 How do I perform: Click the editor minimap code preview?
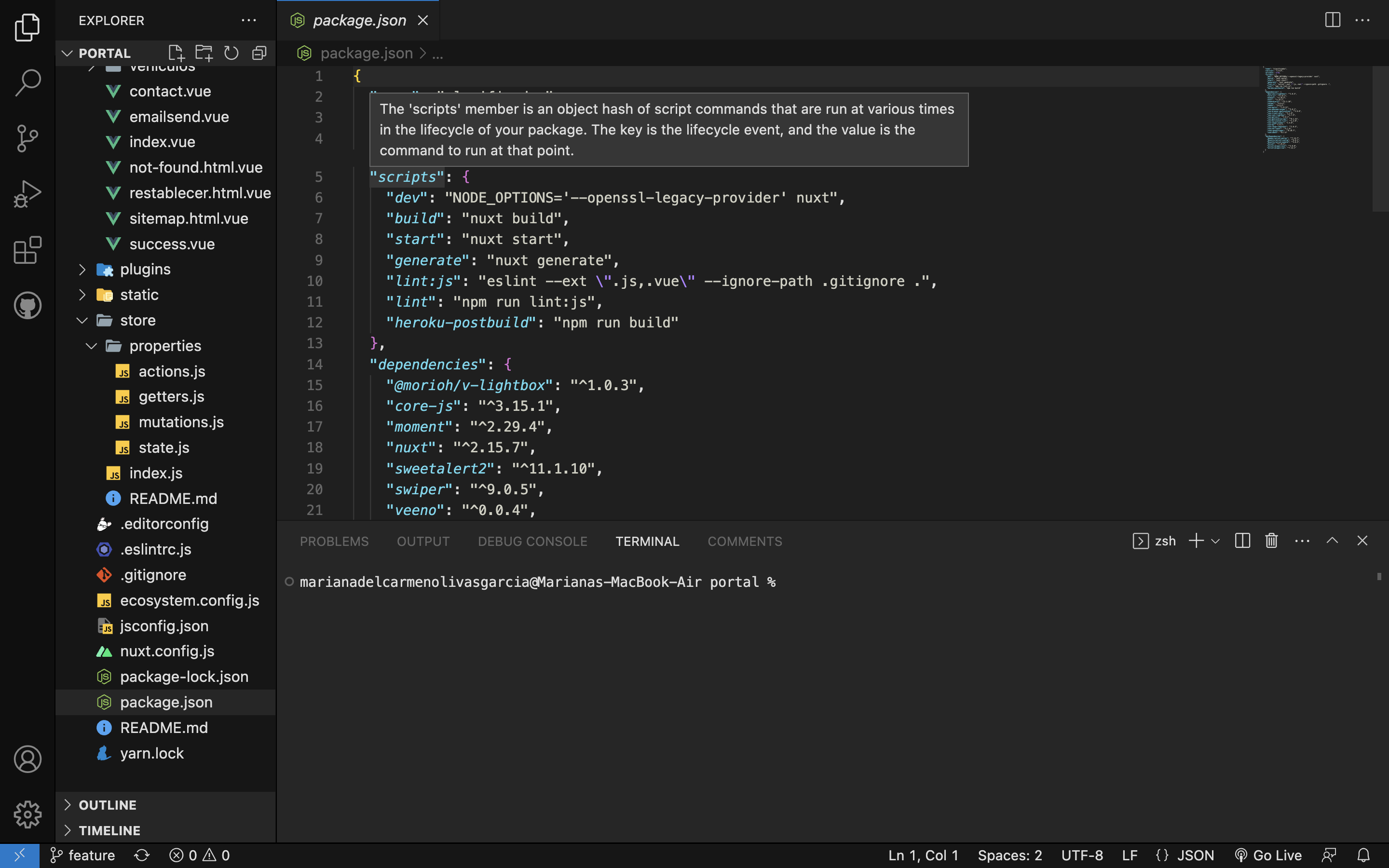(1283, 109)
